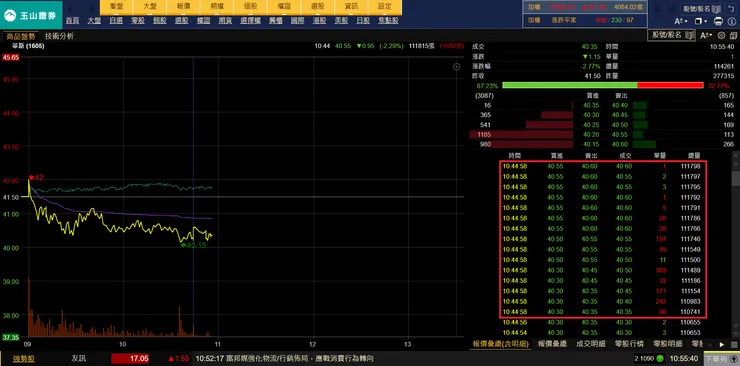This screenshot has height=366, width=740.
Task: Click the red sell portion of ratio bar
Action: [670, 85]
